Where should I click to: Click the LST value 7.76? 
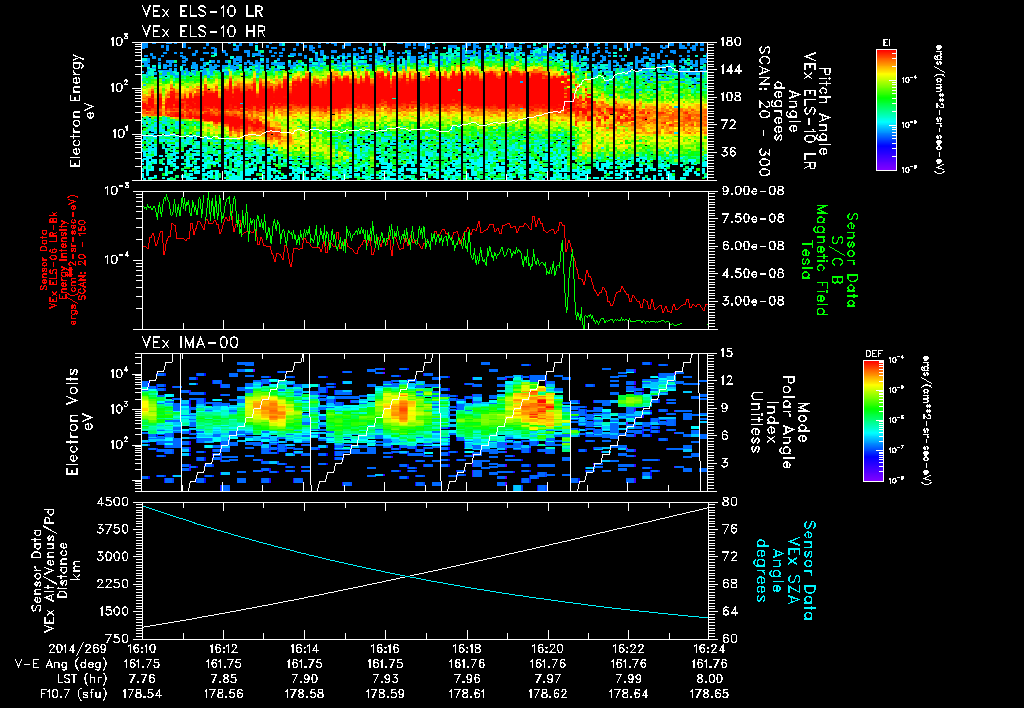(142, 679)
